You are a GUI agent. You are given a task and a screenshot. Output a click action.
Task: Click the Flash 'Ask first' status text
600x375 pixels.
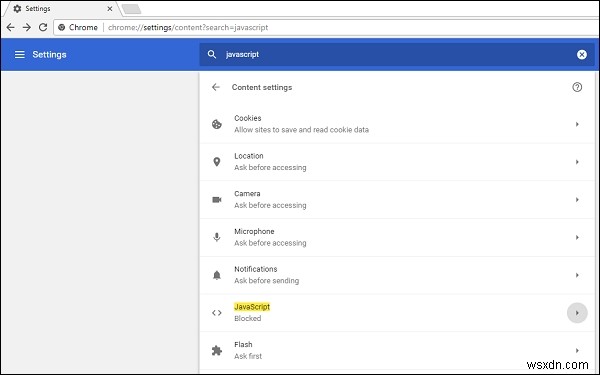(248, 356)
